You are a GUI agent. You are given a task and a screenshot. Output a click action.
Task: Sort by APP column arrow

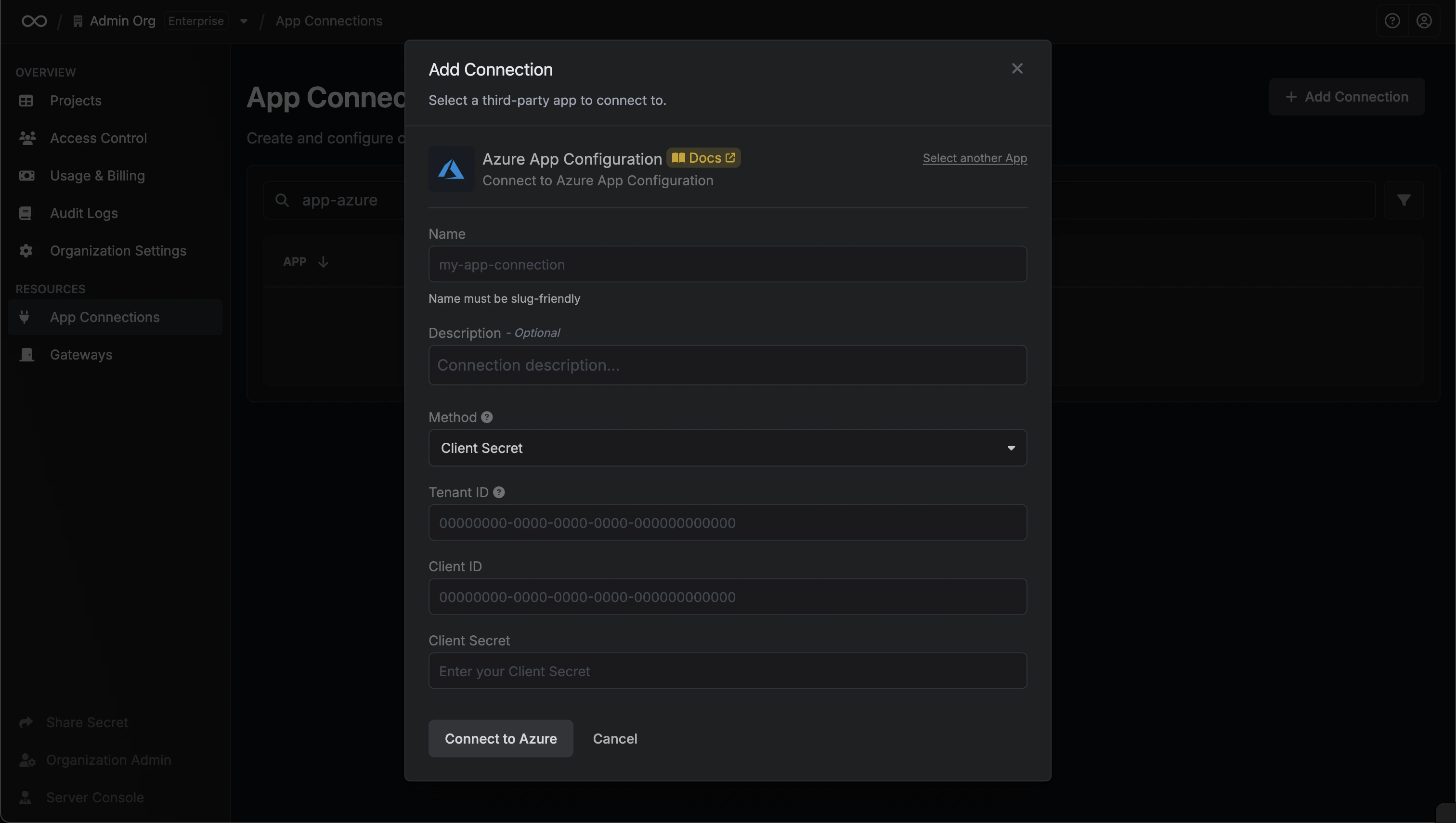pyautogui.click(x=323, y=262)
